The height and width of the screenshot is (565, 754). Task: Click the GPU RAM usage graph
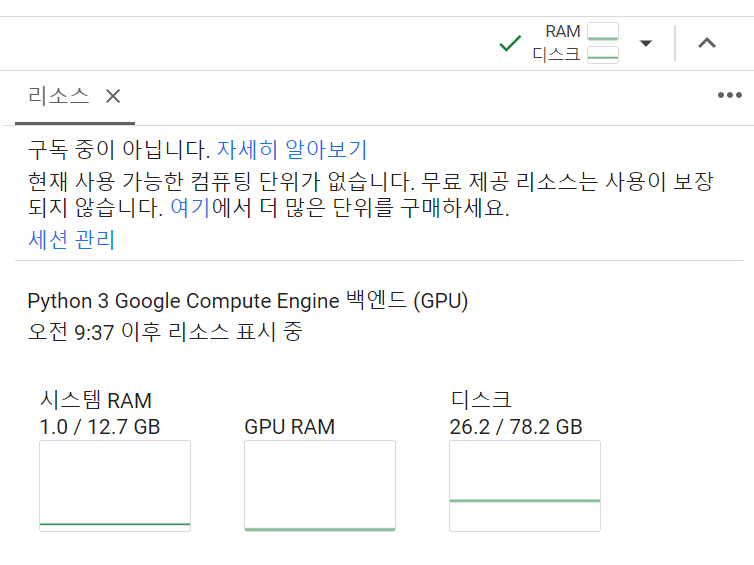320,486
